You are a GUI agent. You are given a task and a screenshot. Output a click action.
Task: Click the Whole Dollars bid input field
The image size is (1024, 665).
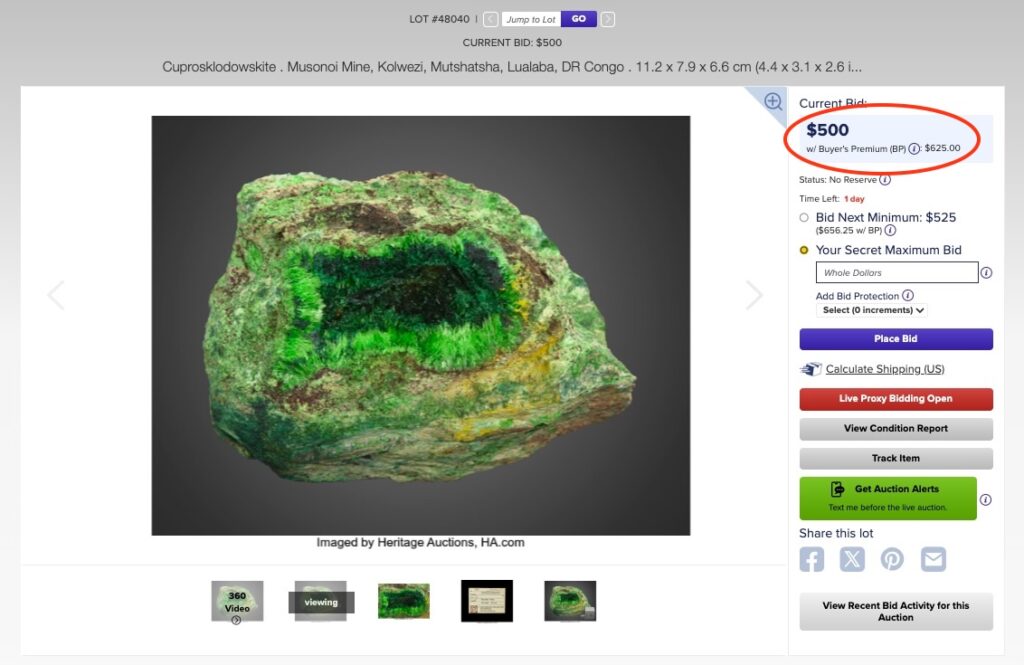click(895, 272)
